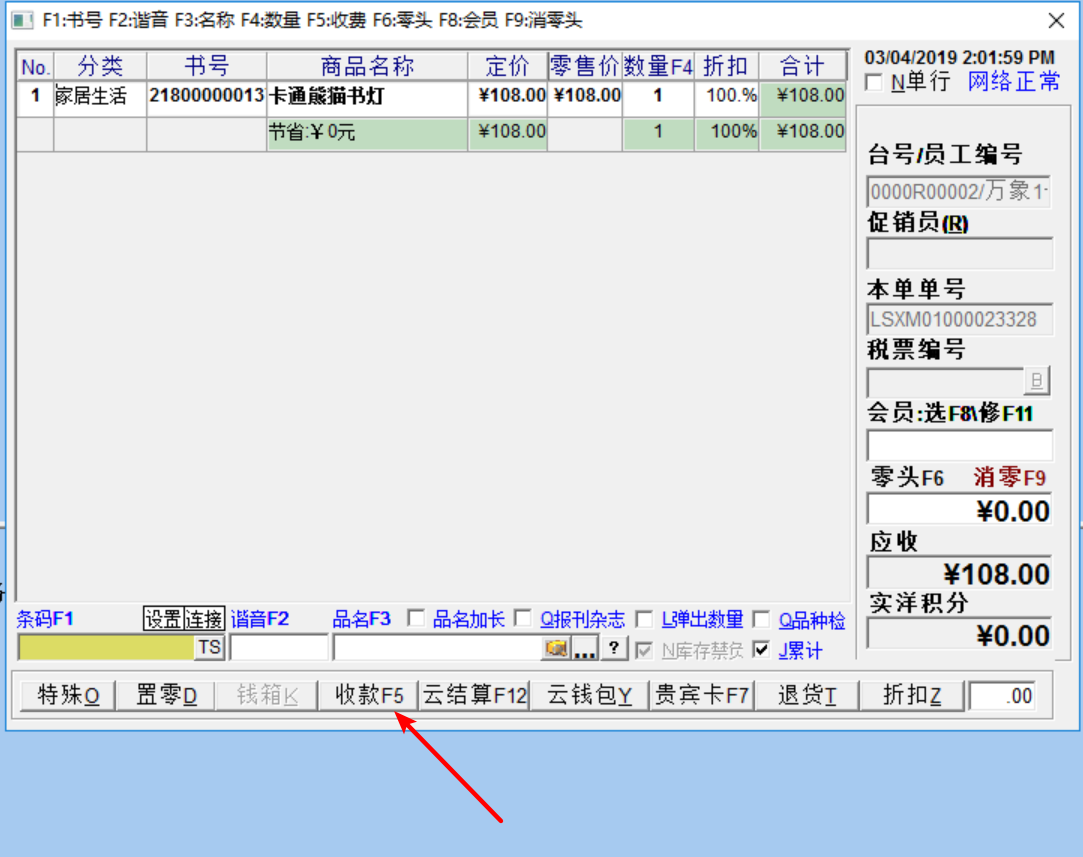Open the 云钱包Y wallet button

tap(589, 696)
